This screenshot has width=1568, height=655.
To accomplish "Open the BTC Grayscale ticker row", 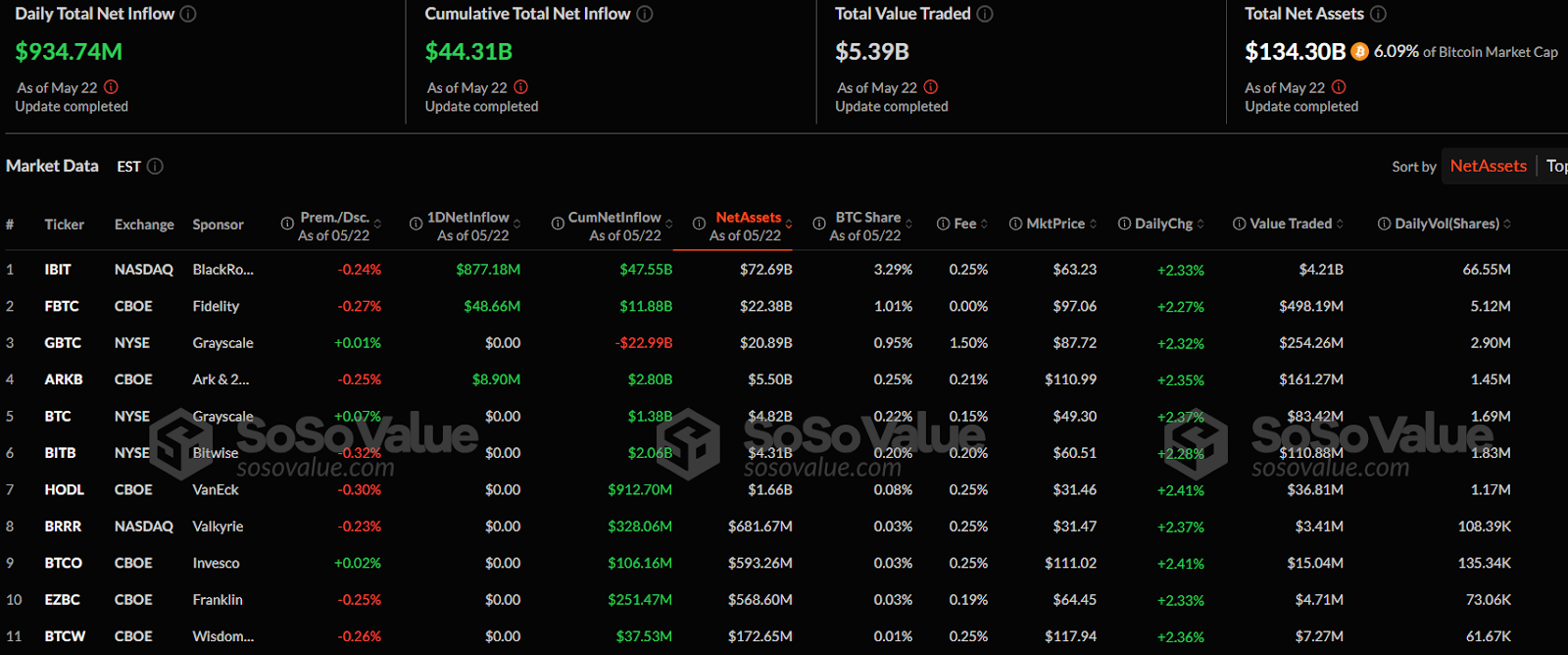I will pos(58,416).
